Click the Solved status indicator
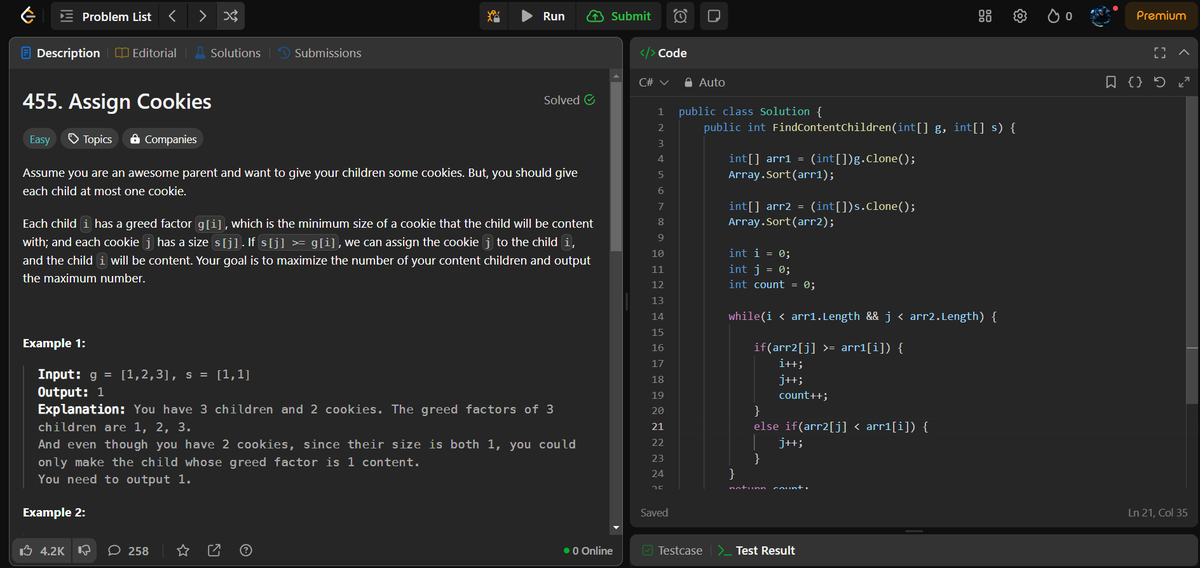The height and width of the screenshot is (568, 1200). (x=569, y=100)
